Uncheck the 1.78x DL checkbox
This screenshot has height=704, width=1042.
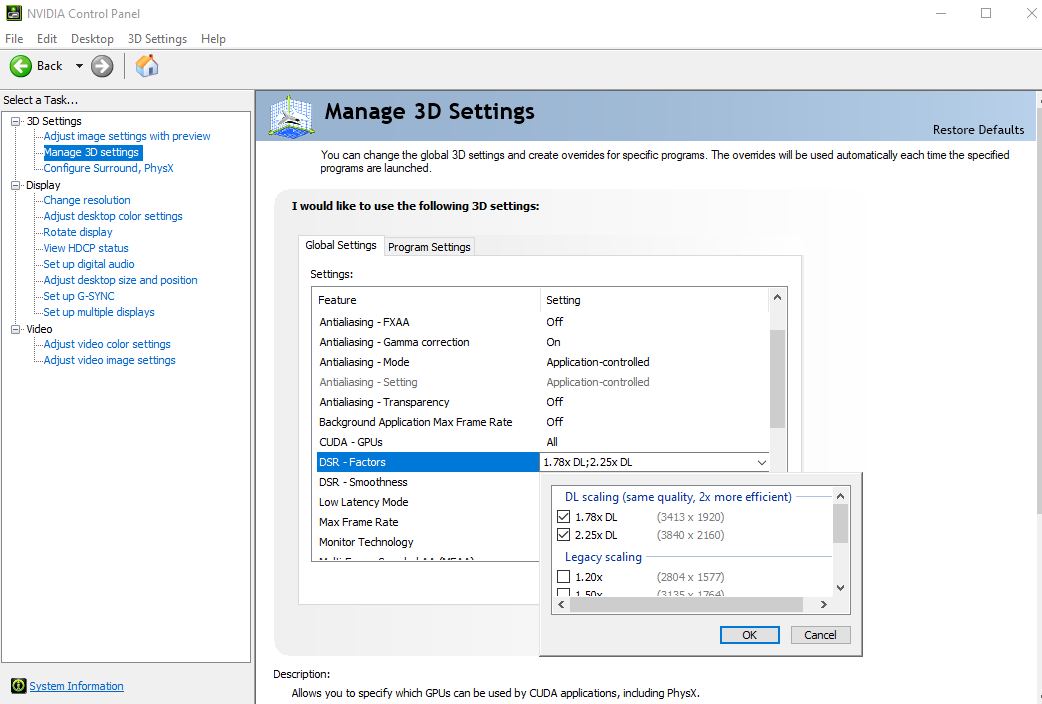[564, 517]
